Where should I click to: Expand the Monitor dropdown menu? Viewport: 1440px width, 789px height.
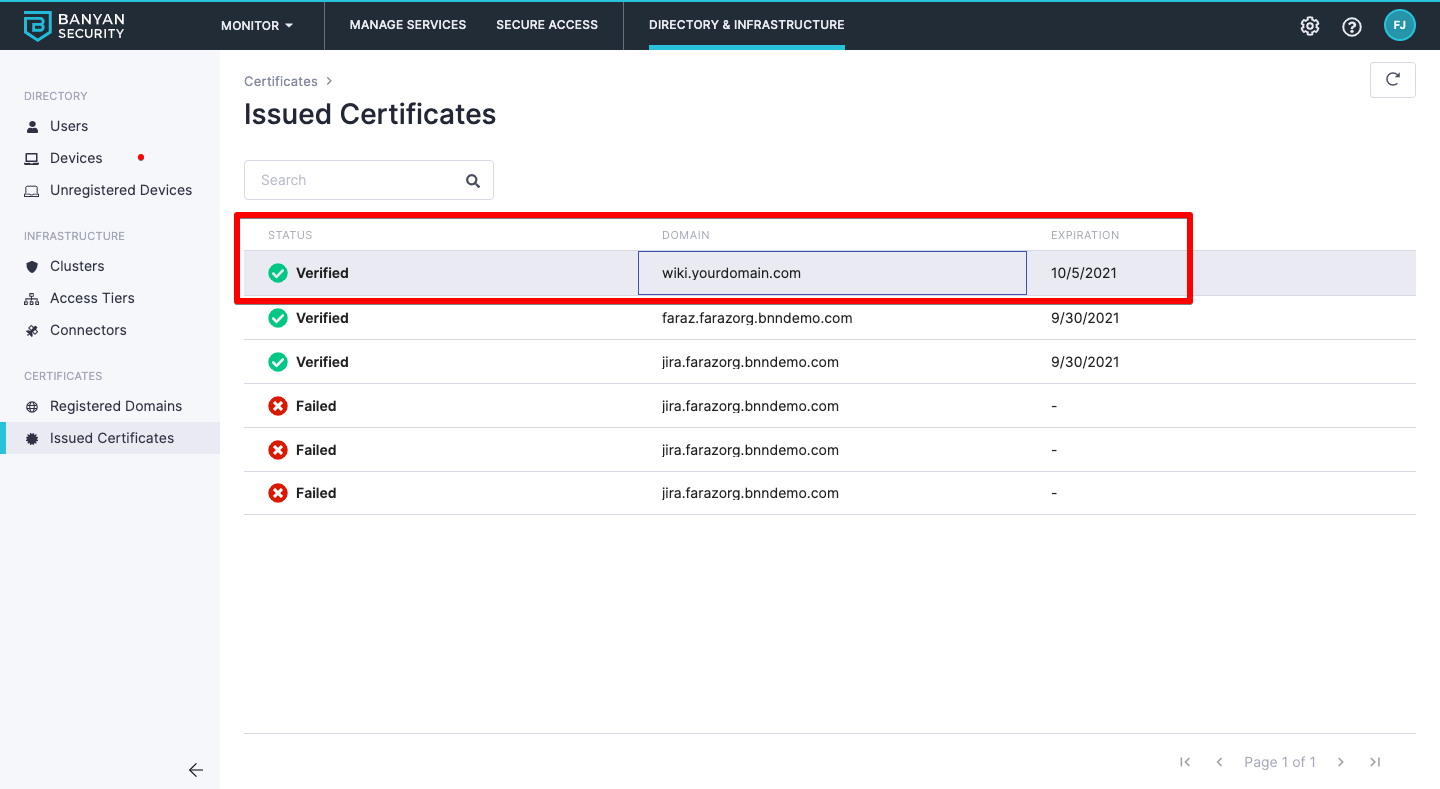[x=257, y=26]
